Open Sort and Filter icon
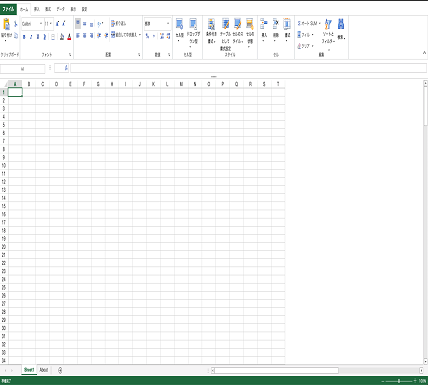The height and width of the screenshot is (385, 428). click(328, 24)
